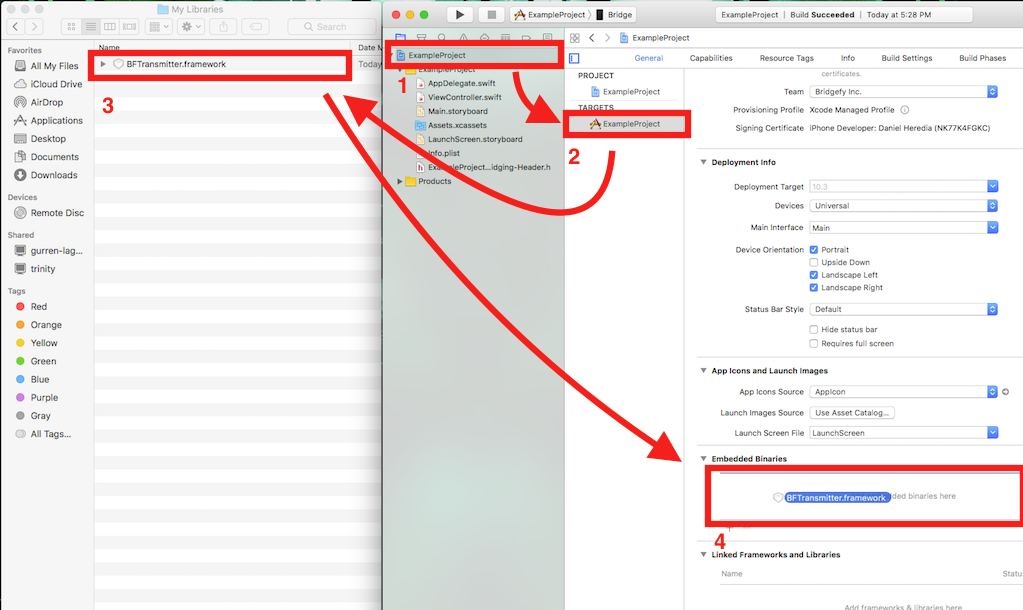The width and height of the screenshot is (1023, 610).
Task: Switch to the Build Phases tab
Action: pyautogui.click(x=982, y=58)
